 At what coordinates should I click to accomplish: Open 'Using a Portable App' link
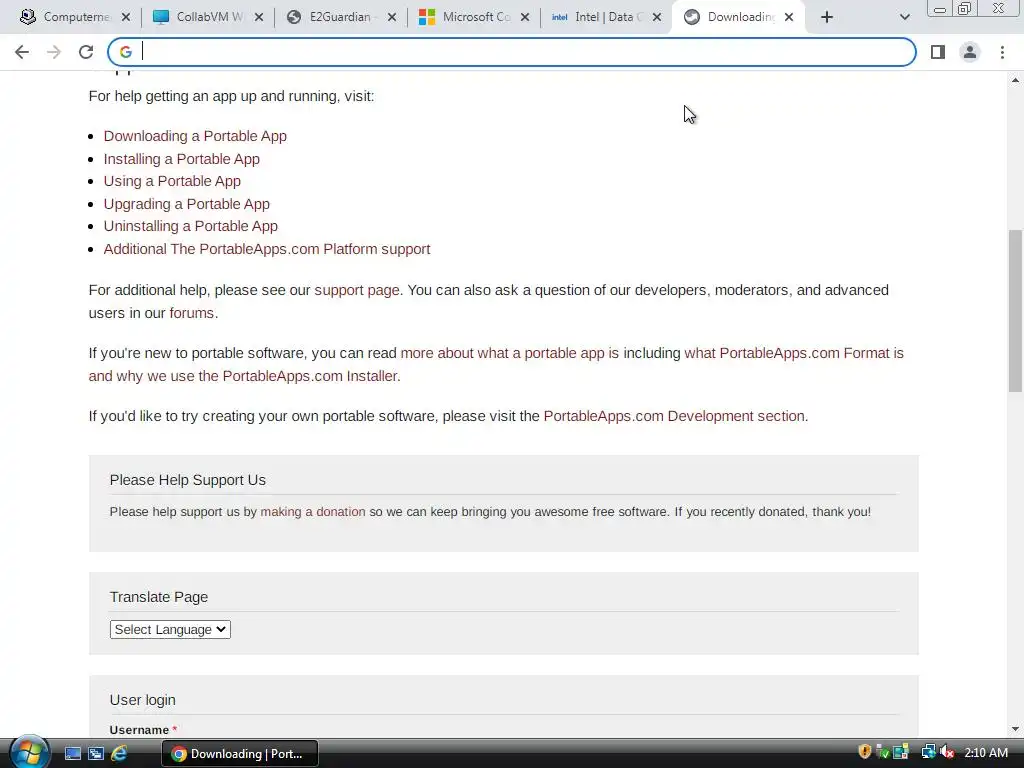click(172, 181)
